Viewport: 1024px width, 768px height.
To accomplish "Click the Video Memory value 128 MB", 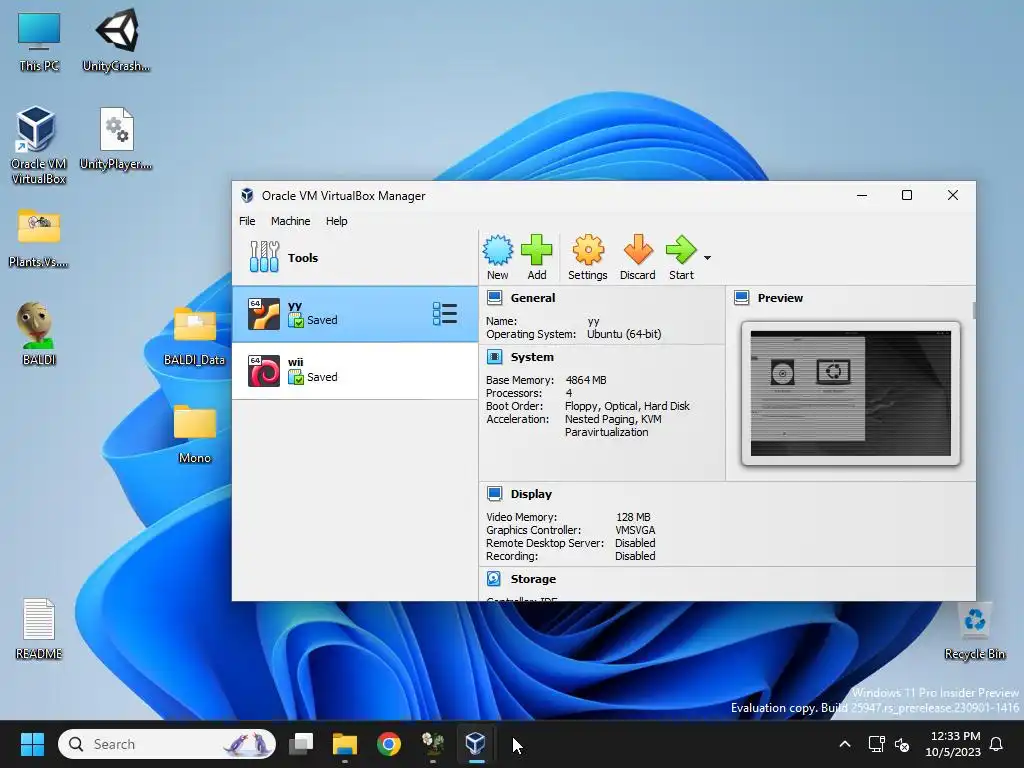I will (x=633, y=517).
